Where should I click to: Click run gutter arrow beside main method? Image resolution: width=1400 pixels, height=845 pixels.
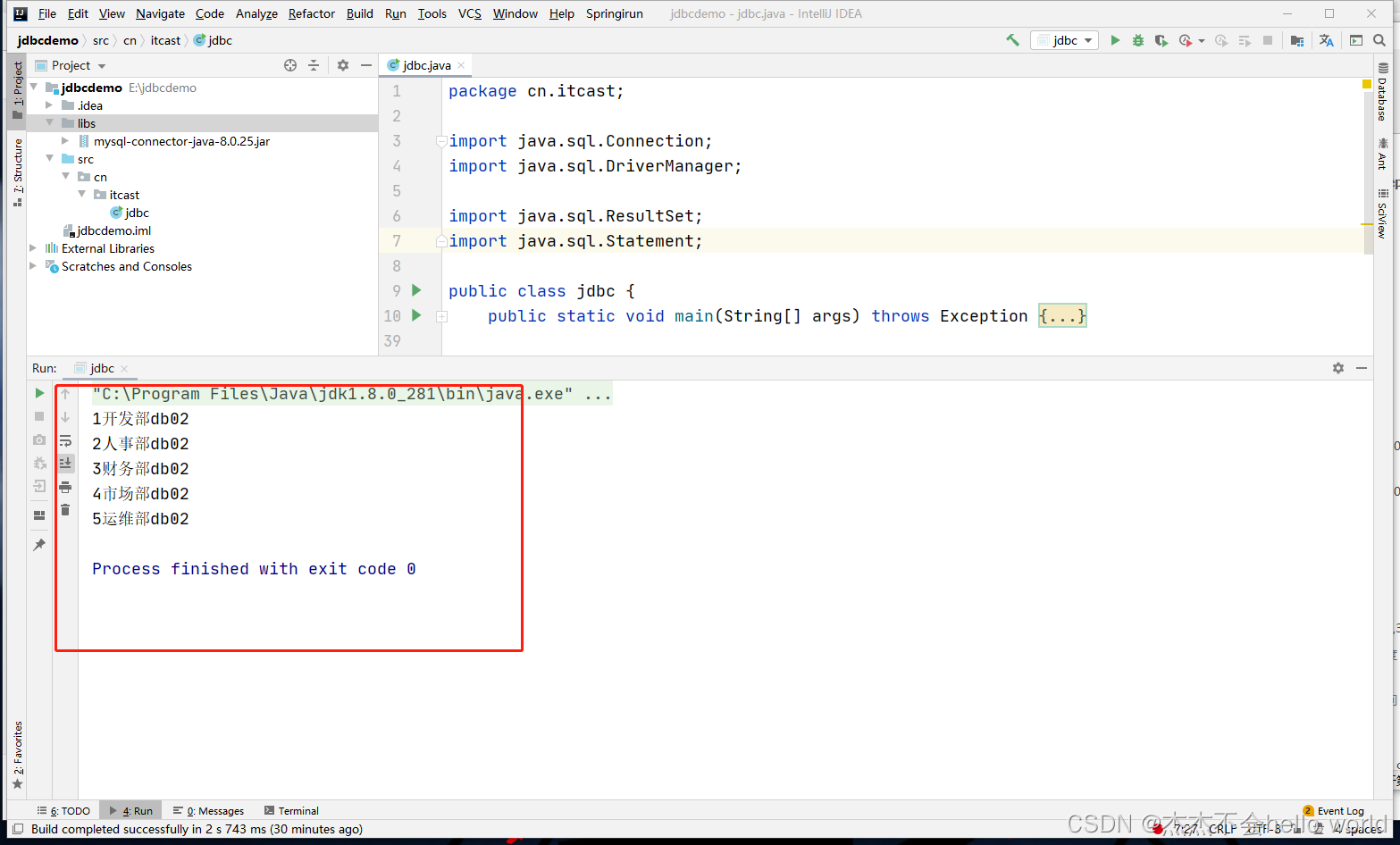click(x=416, y=315)
